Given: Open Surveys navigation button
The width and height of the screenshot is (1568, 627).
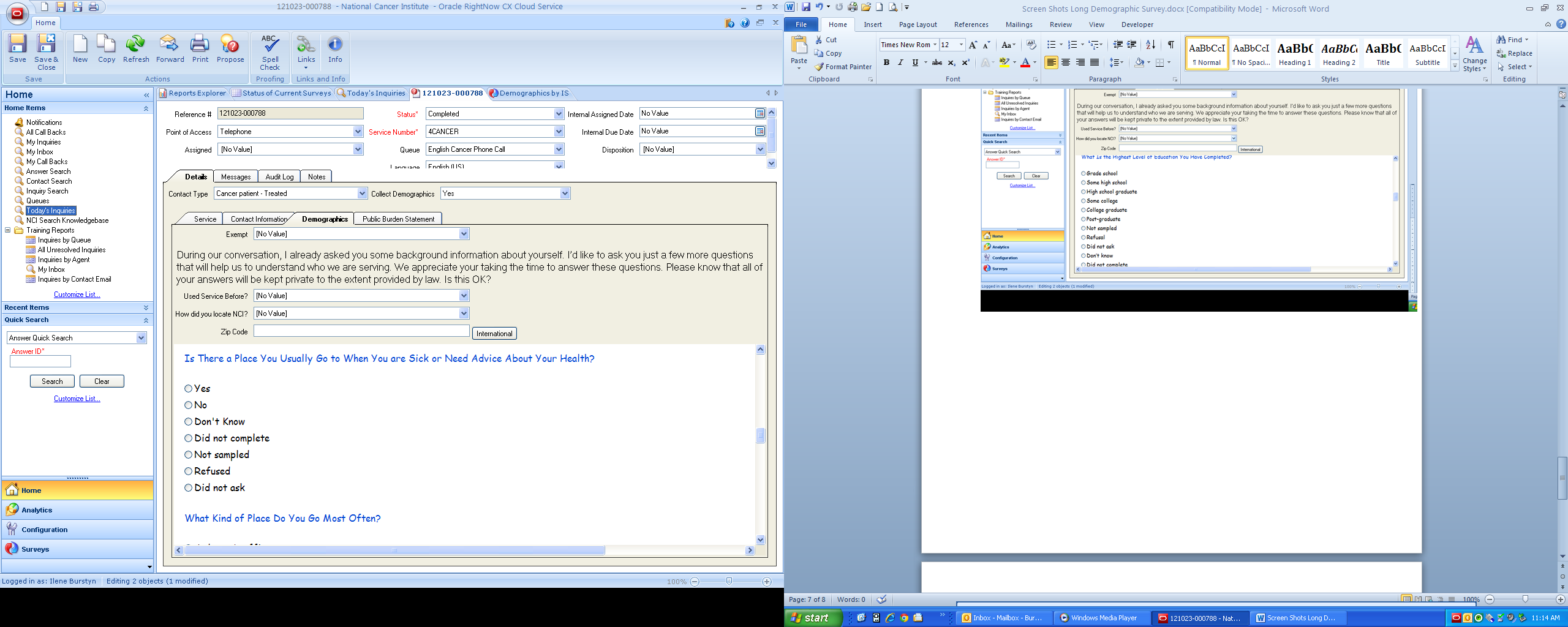Looking at the screenshot, I should click(78, 549).
